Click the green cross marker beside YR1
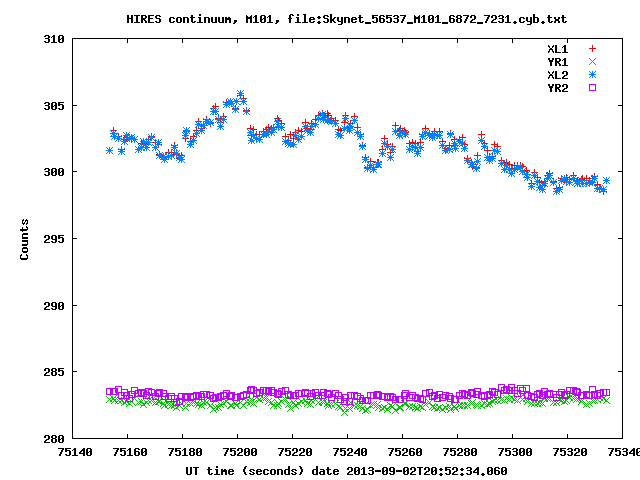 (592, 62)
